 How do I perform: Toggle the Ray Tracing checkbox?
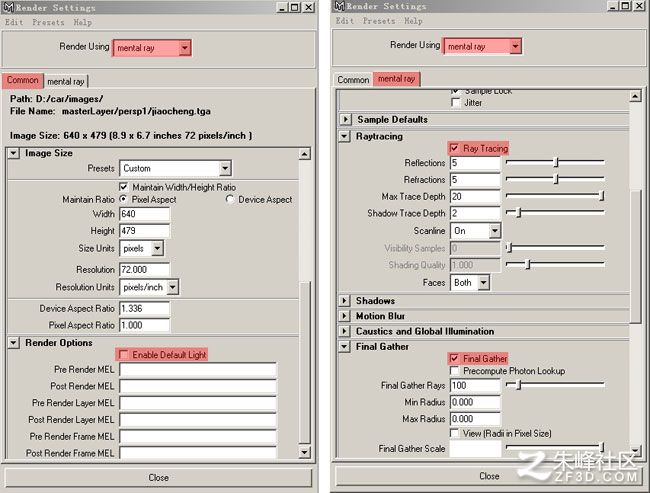coord(454,148)
